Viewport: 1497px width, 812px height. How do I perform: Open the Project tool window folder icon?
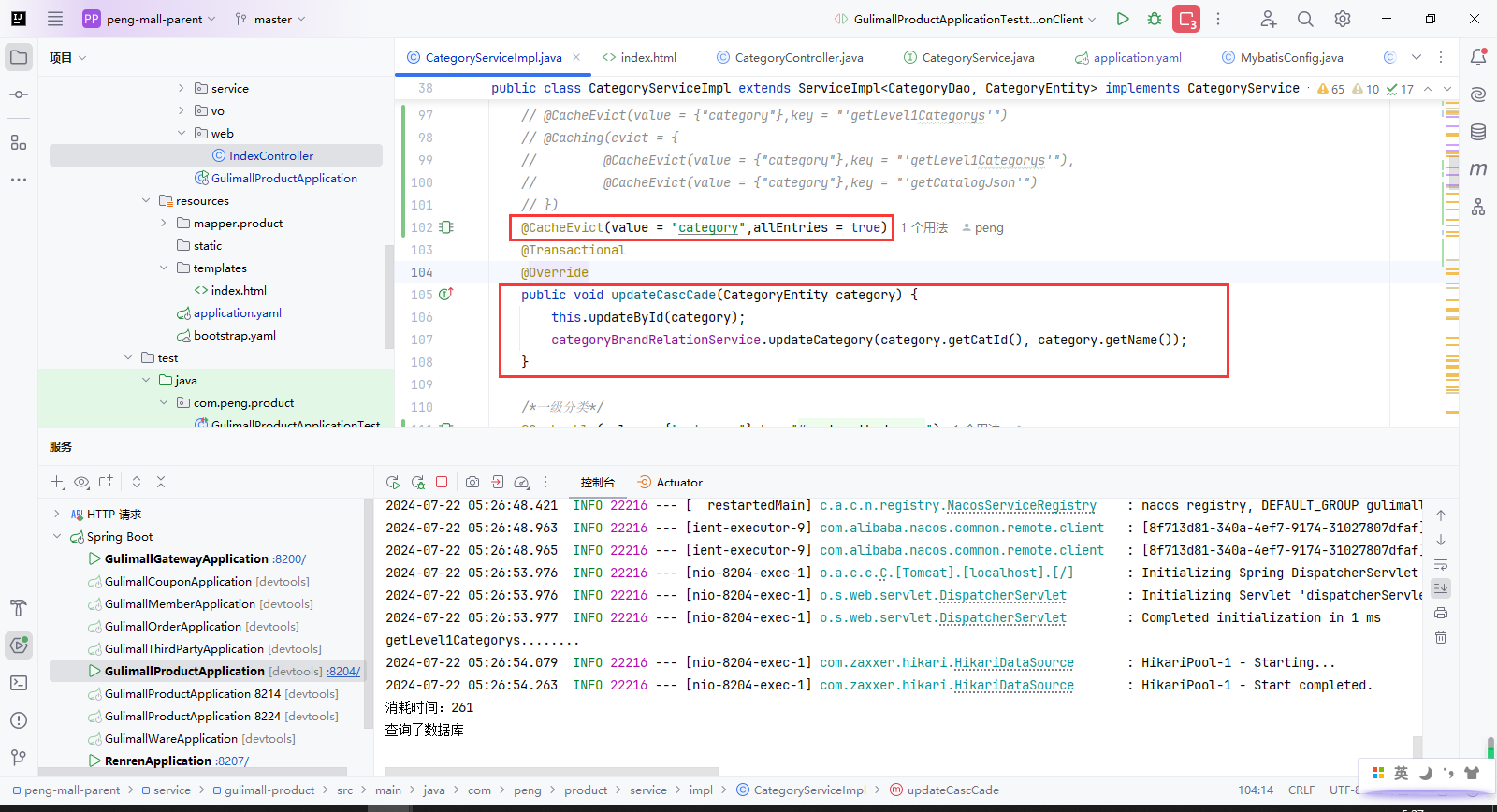(x=19, y=57)
